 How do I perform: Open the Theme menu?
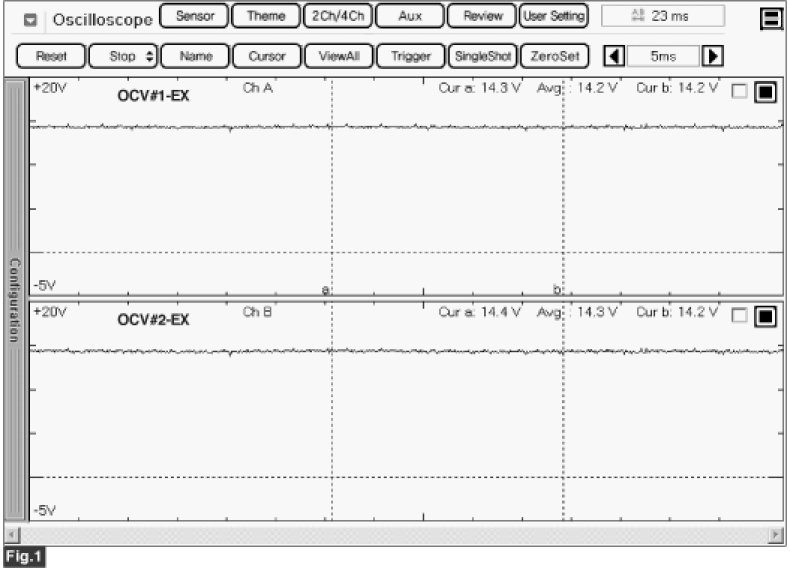pos(265,17)
